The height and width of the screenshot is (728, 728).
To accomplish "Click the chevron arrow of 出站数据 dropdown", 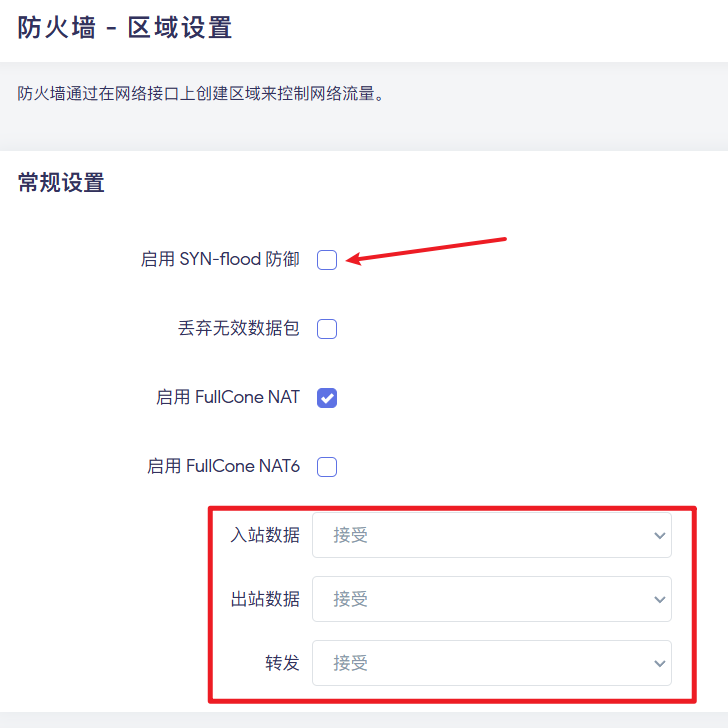I will [659, 599].
